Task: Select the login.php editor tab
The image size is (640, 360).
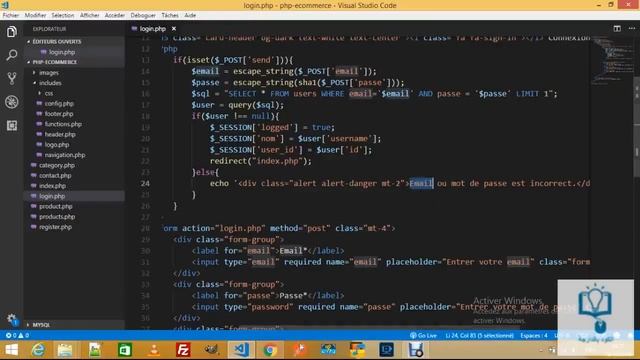Action: click(152, 29)
